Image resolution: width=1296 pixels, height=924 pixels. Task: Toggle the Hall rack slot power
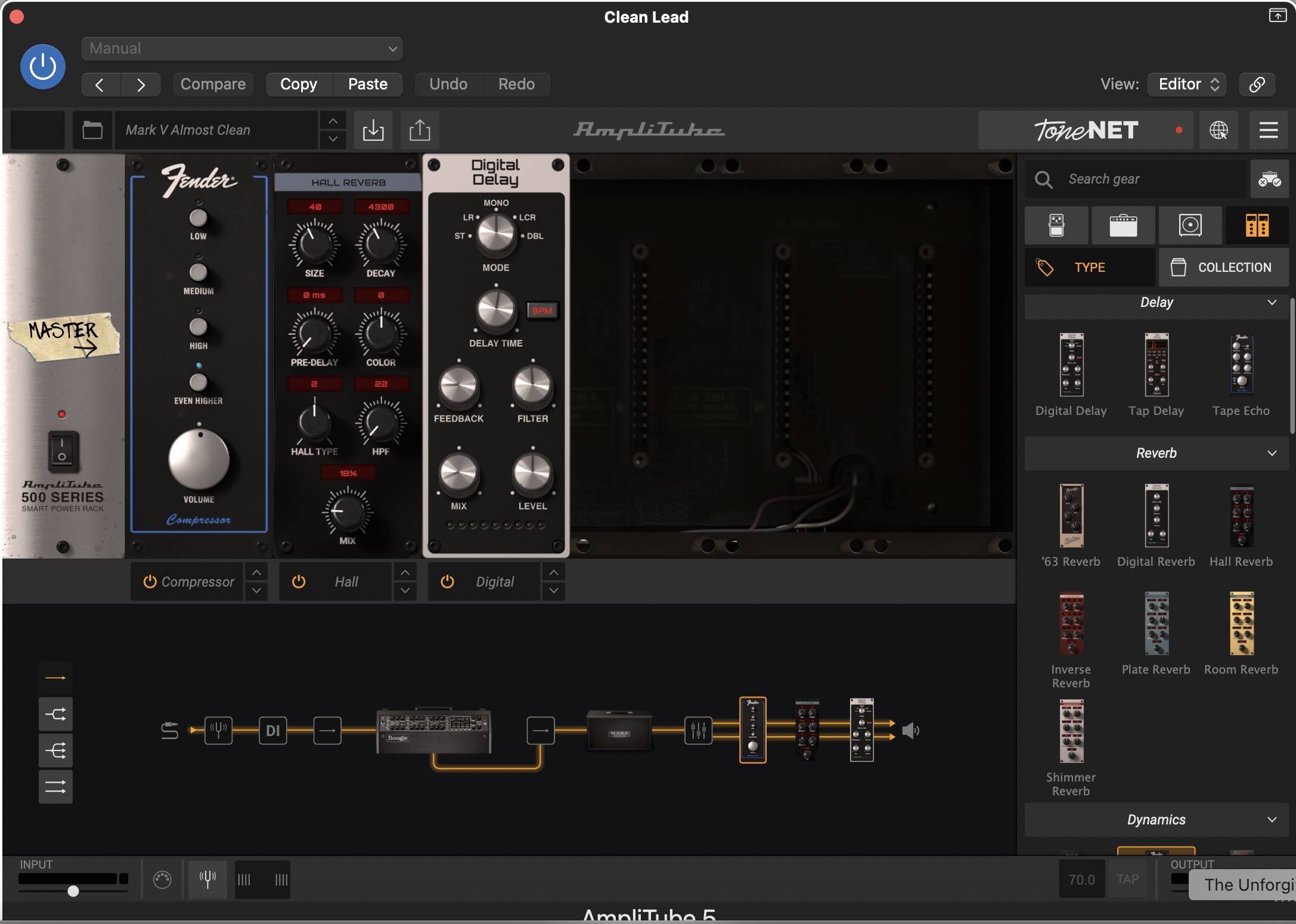tap(299, 582)
